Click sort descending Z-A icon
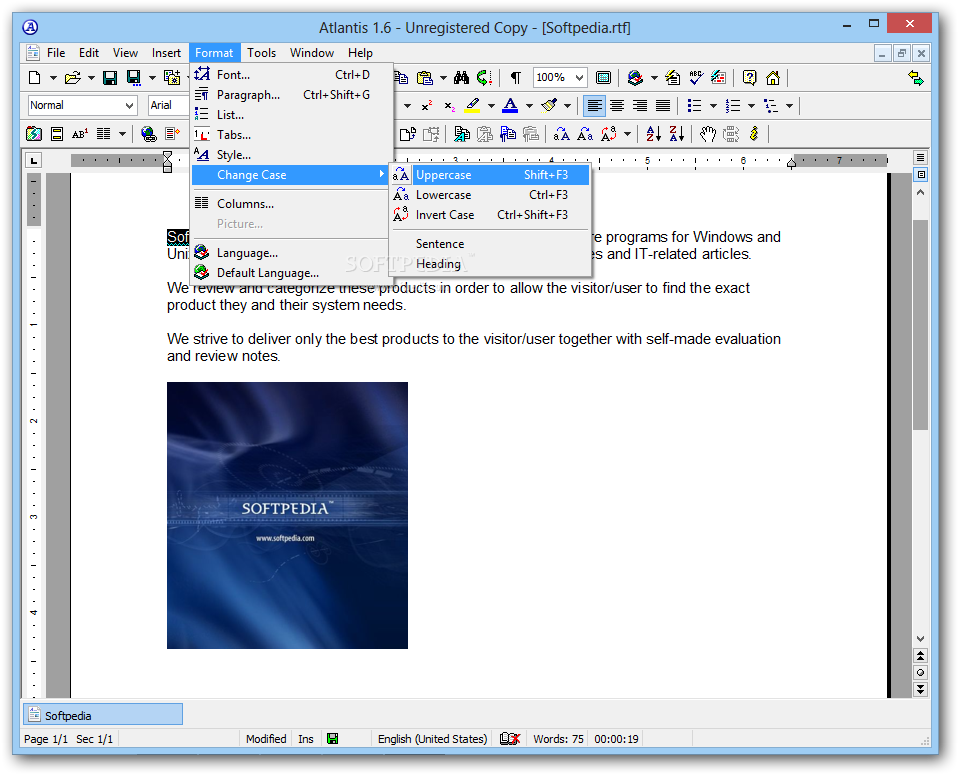959x775 pixels. [x=677, y=134]
